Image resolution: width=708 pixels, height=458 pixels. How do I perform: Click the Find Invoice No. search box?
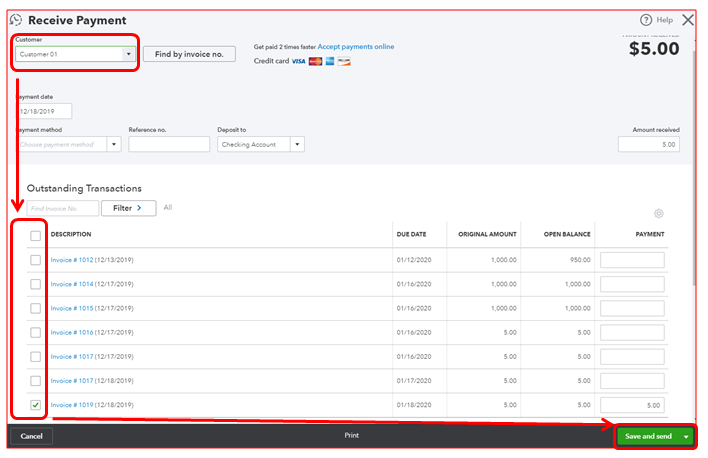pyautogui.click(x=63, y=208)
